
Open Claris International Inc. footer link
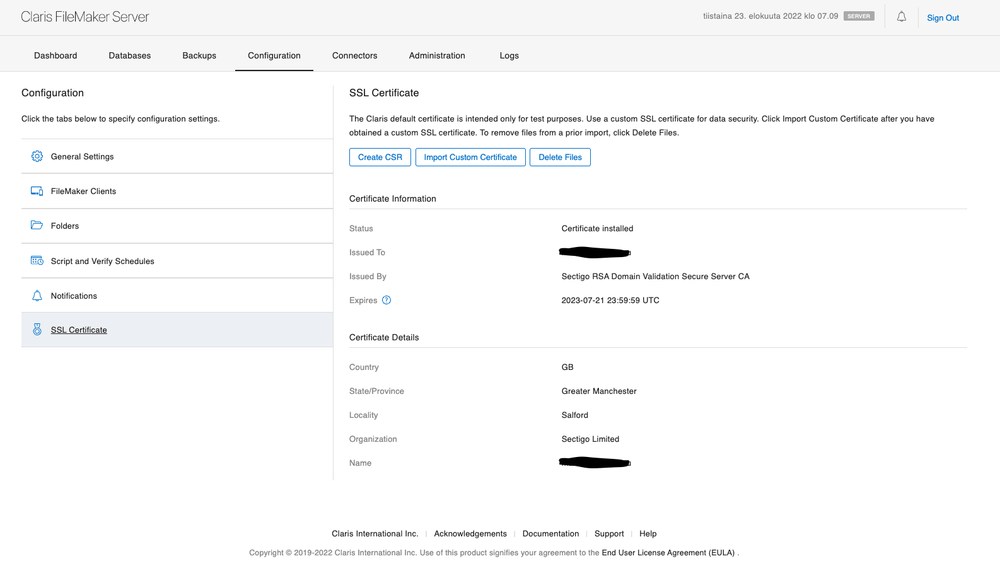pos(375,533)
